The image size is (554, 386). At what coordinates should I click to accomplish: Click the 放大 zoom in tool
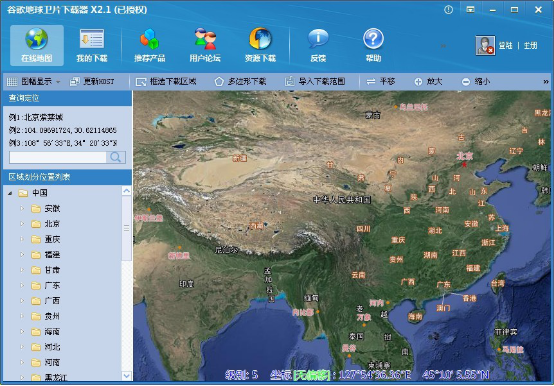pos(428,82)
